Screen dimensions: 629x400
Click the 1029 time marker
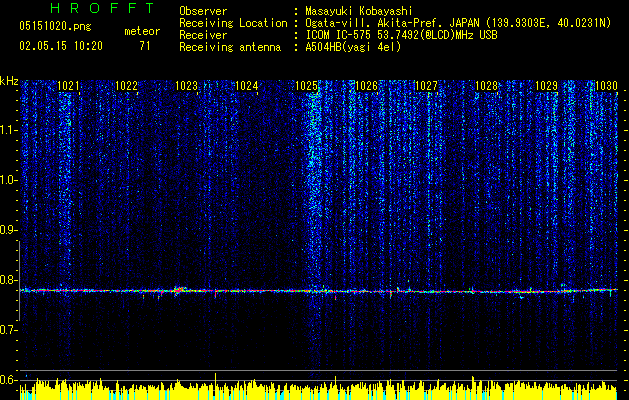click(x=547, y=86)
